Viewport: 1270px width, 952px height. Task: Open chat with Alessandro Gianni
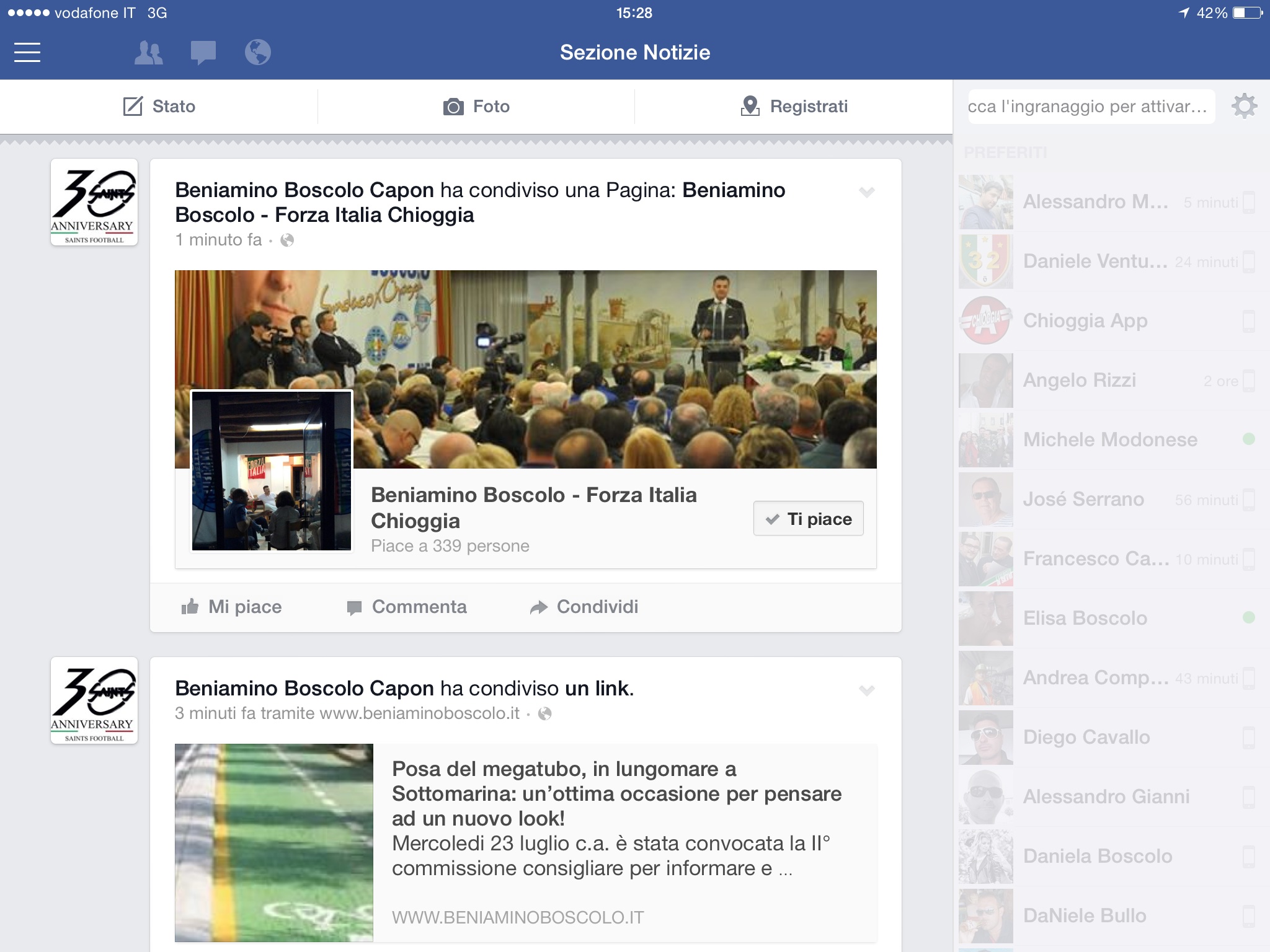point(1111,797)
